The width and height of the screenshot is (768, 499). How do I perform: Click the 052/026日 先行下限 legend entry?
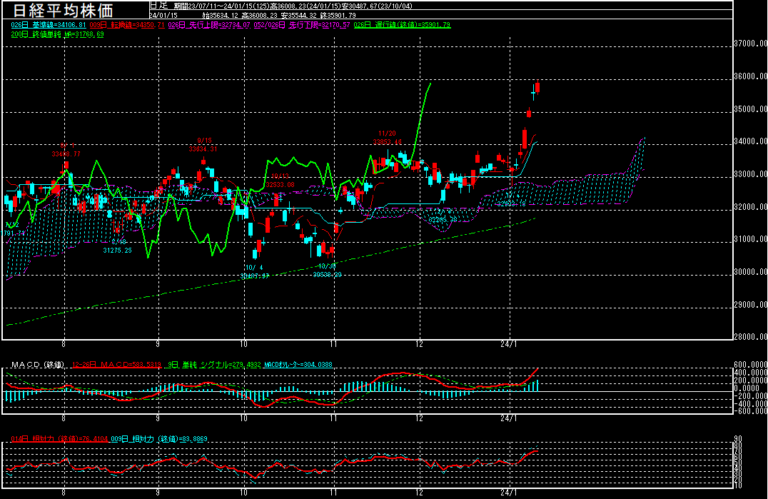coord(302,25)
